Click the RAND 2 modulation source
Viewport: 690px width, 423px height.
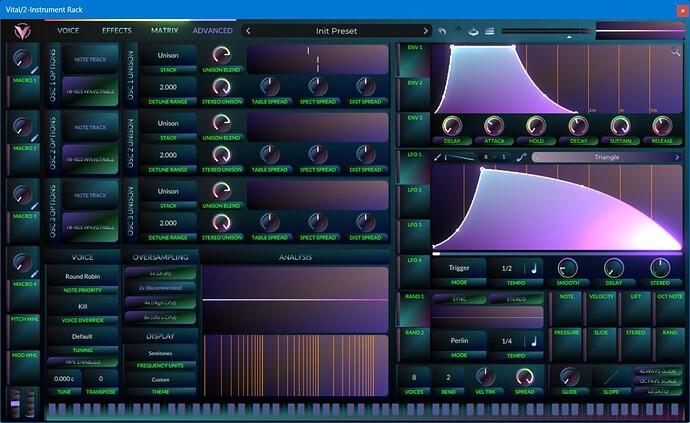[414, 344]
